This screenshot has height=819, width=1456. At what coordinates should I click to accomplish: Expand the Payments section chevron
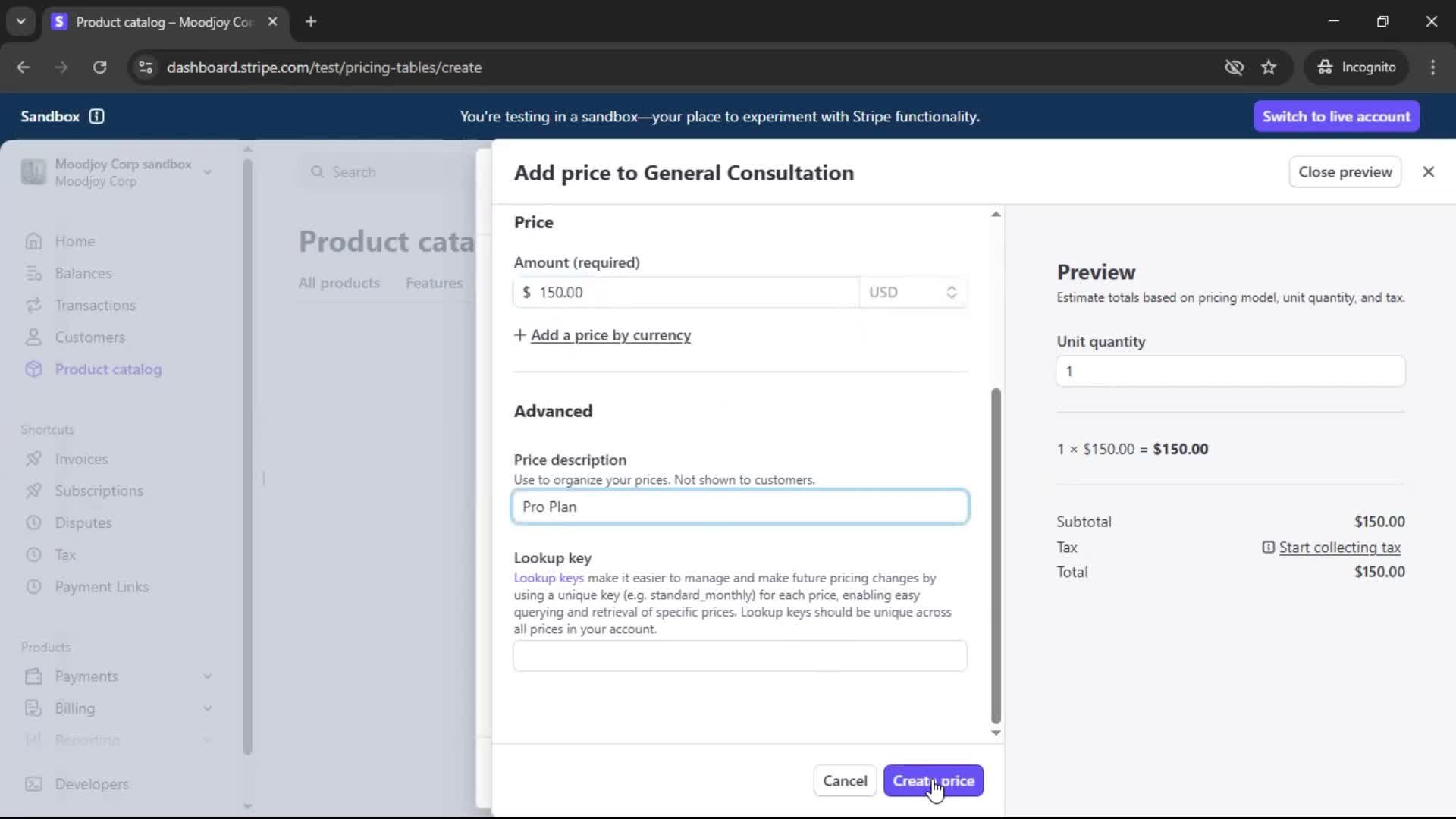(207, 676)
